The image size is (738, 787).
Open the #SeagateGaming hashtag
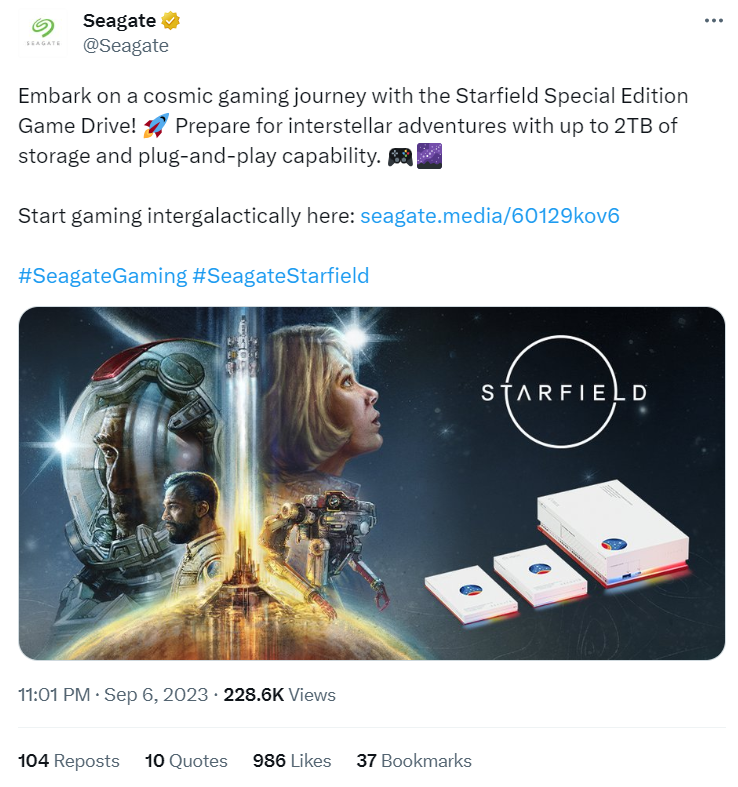102,276
